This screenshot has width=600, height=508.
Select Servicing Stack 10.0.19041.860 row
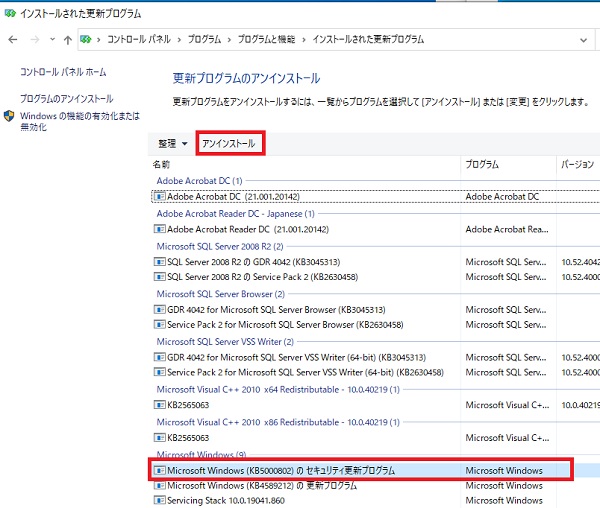point(376,500)
